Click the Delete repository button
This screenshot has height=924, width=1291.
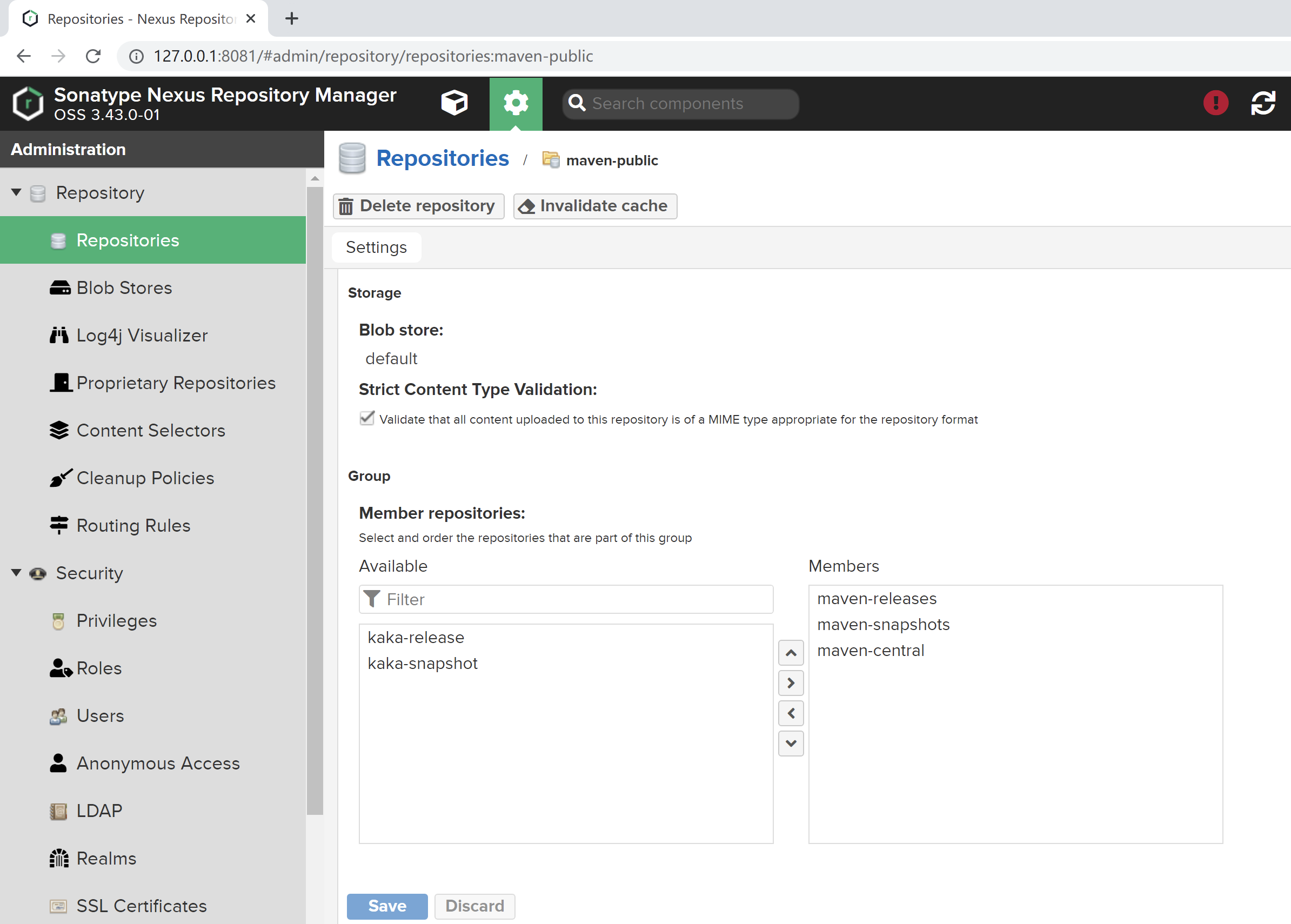(418, 206)
